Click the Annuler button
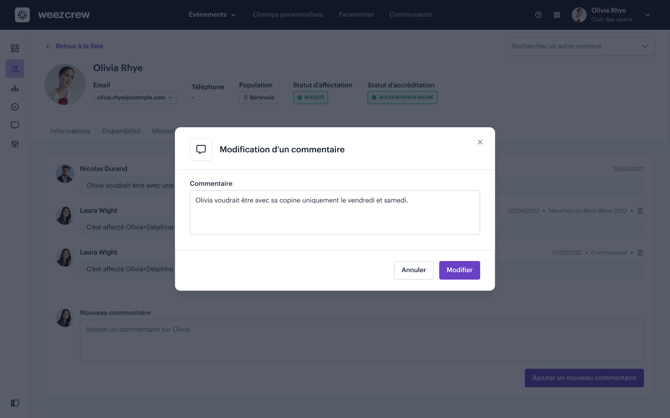Screen dimensions: 670x418 tap(413, 270)
